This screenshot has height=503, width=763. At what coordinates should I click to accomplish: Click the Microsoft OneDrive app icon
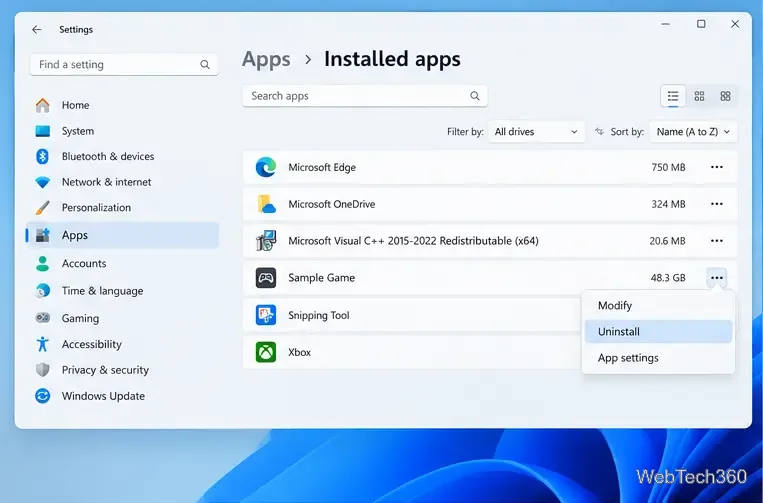pos(266,204)
